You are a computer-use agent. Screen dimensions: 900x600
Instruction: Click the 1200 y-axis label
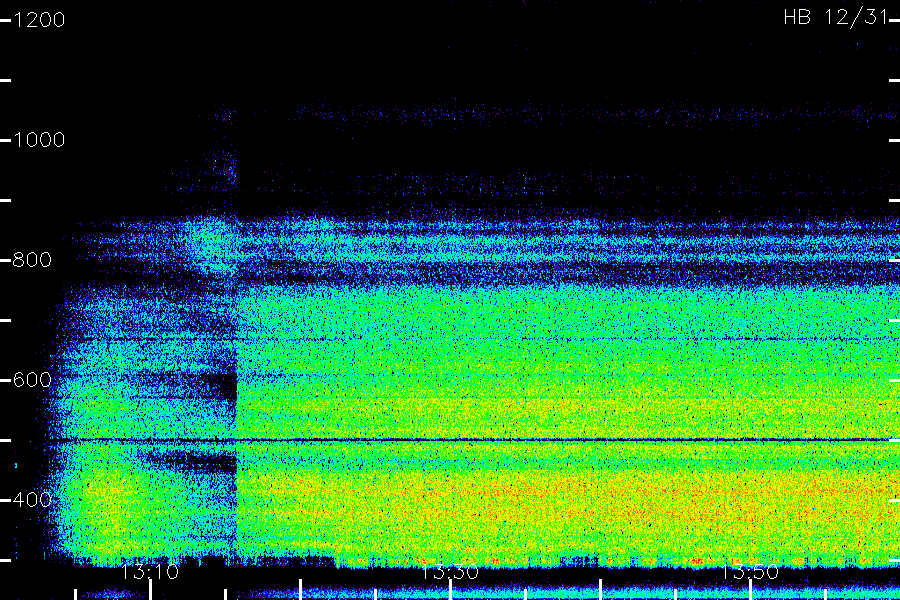pyautogui.click(x=38, y=20)
